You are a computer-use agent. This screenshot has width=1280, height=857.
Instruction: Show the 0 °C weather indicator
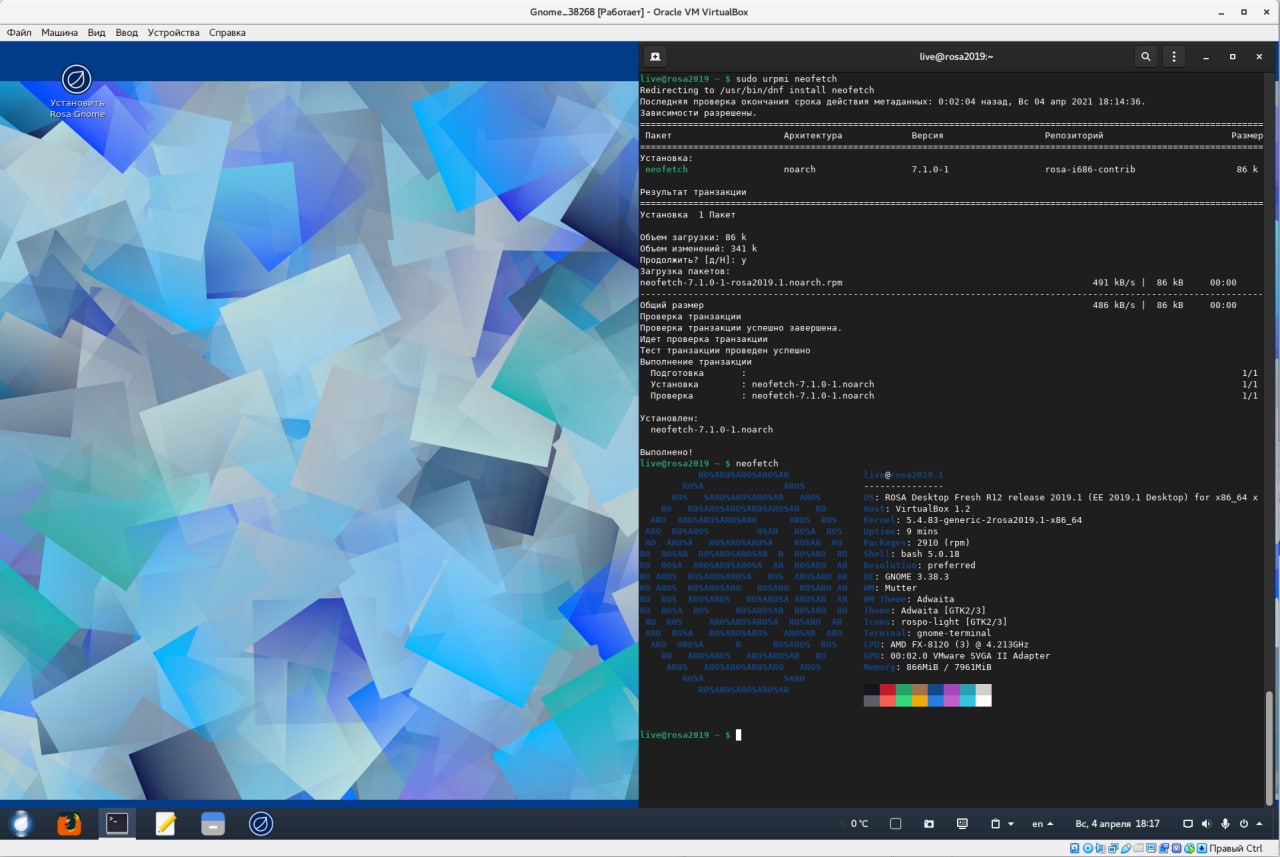[x=859, y=824]
